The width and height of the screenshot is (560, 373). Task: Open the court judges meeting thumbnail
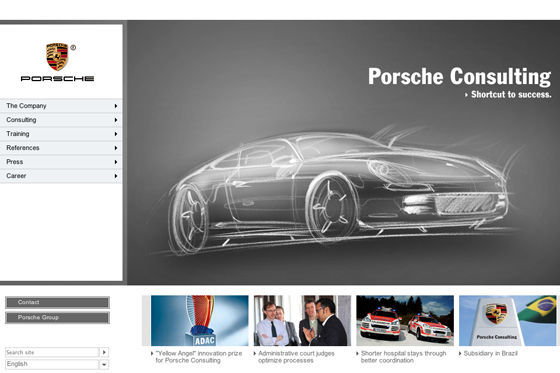(302, 320)
